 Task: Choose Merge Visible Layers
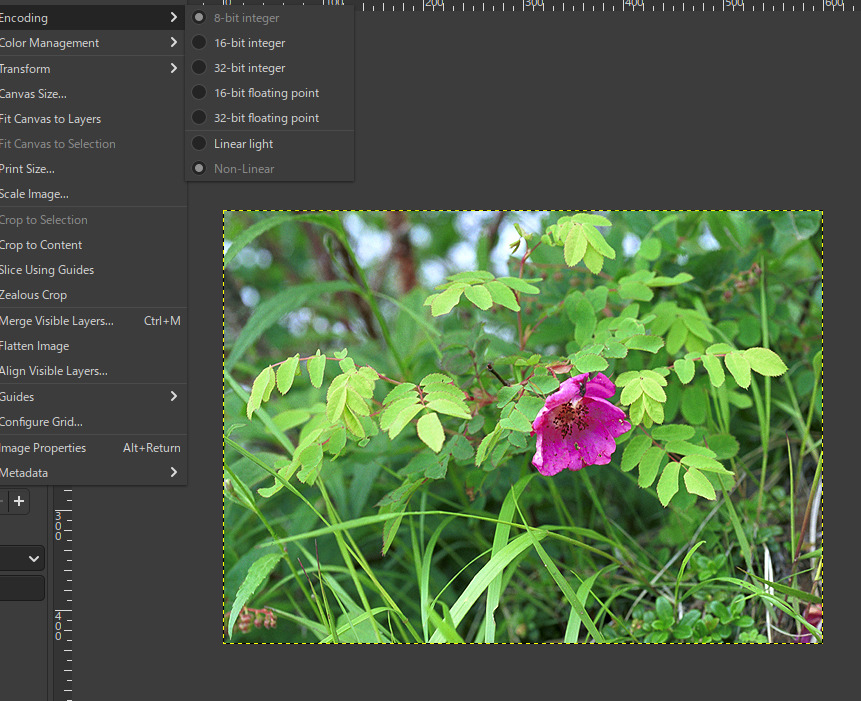pos(57,321)
